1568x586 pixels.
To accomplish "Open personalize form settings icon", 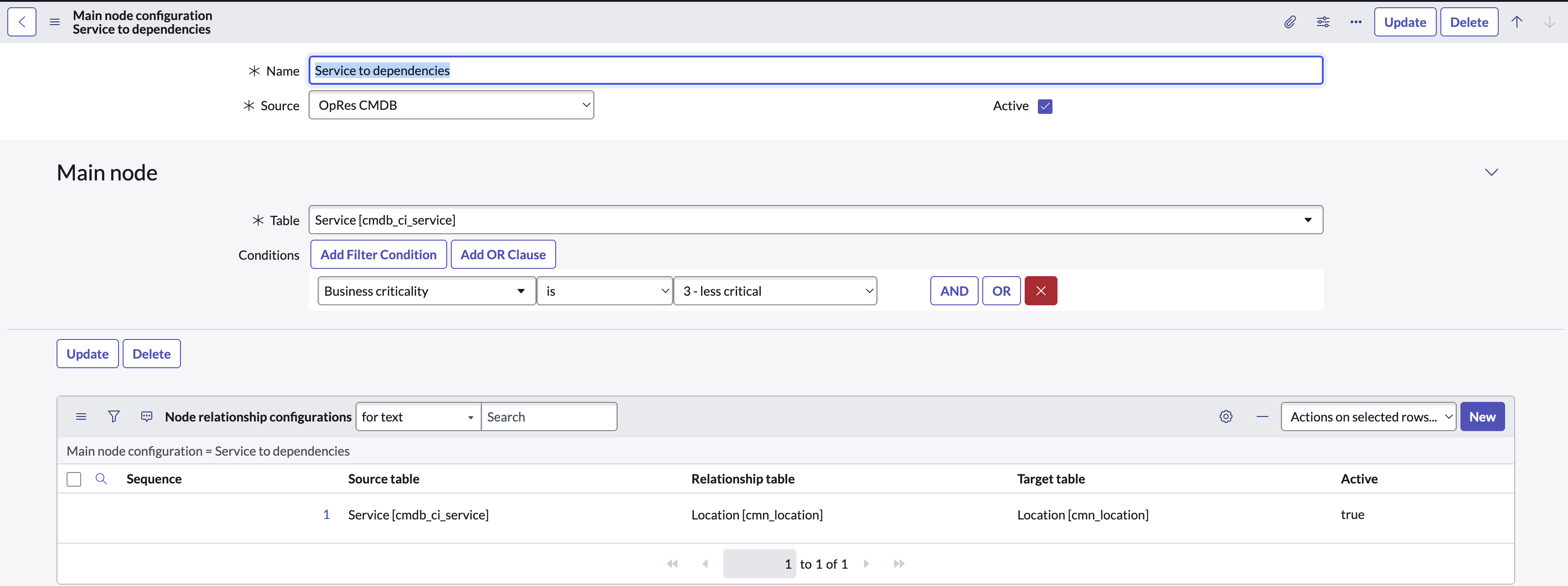I will click(x=1323, y=22).
